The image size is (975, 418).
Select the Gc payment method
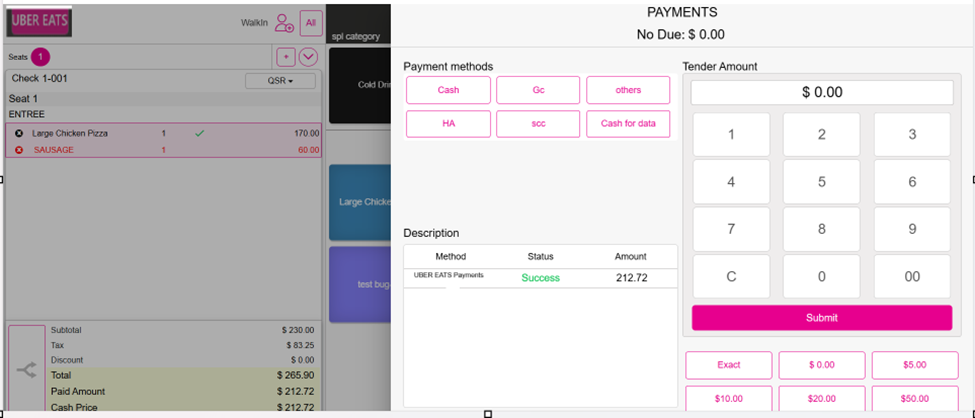538,90
